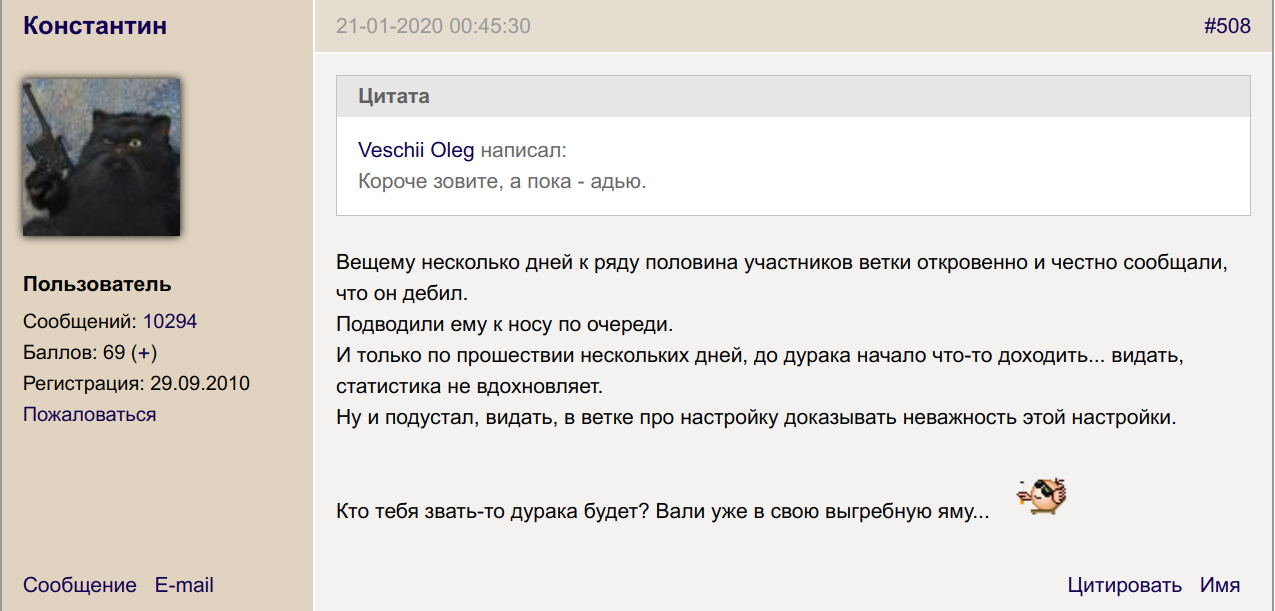Click the Цитата quote block header
Viewport: 1275px width, 611px height.
point(394,97)
